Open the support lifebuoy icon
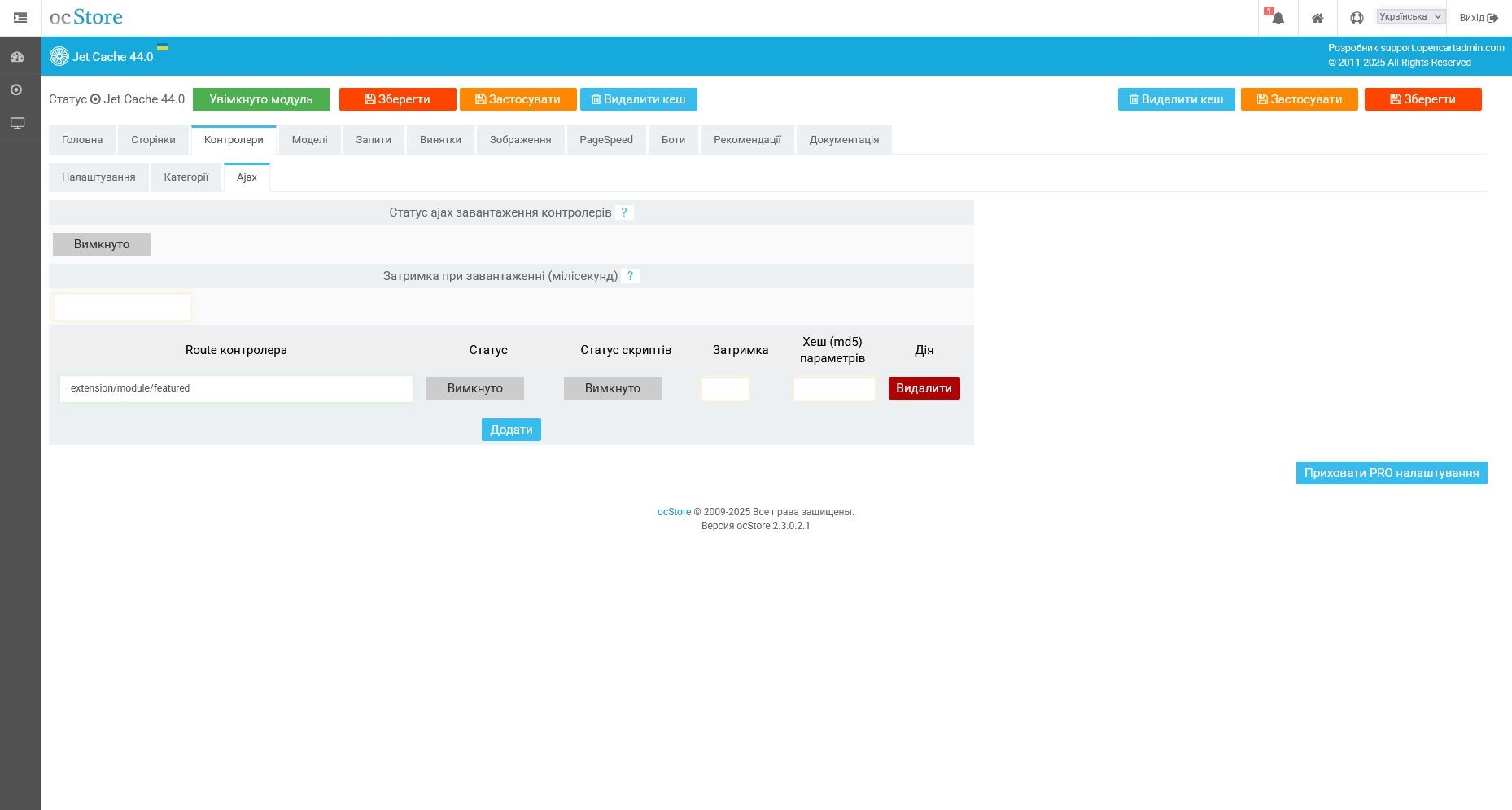Image resolution: width=1512 pixels, height=810 pixels. point(1356,18)
